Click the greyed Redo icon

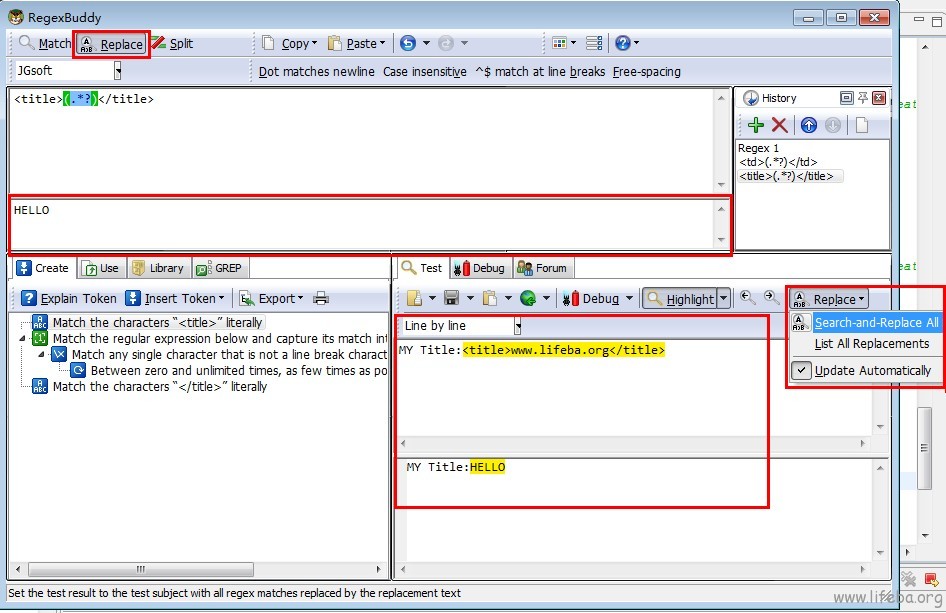446,43
